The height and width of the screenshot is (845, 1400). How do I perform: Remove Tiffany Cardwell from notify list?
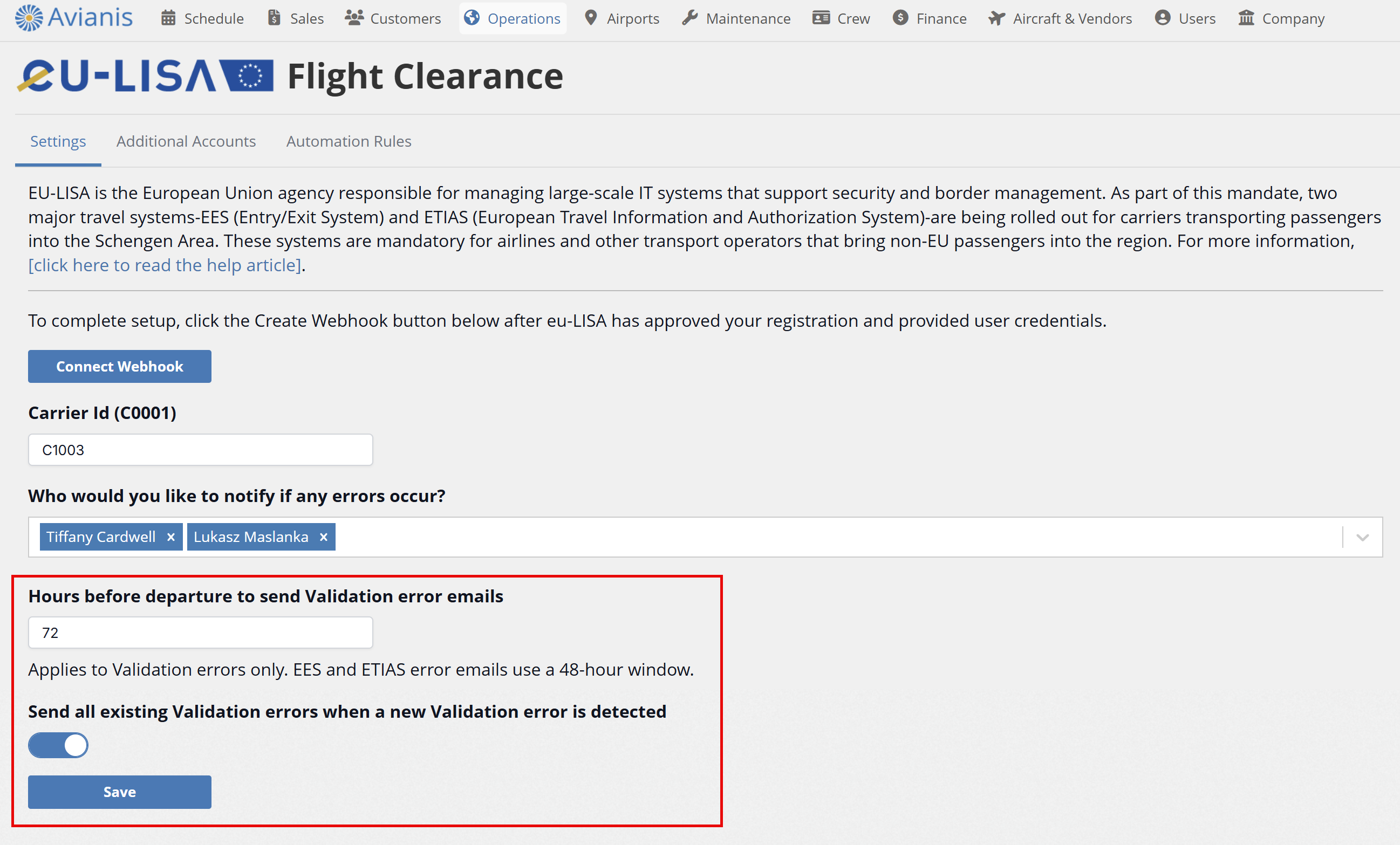pos(170,537)
